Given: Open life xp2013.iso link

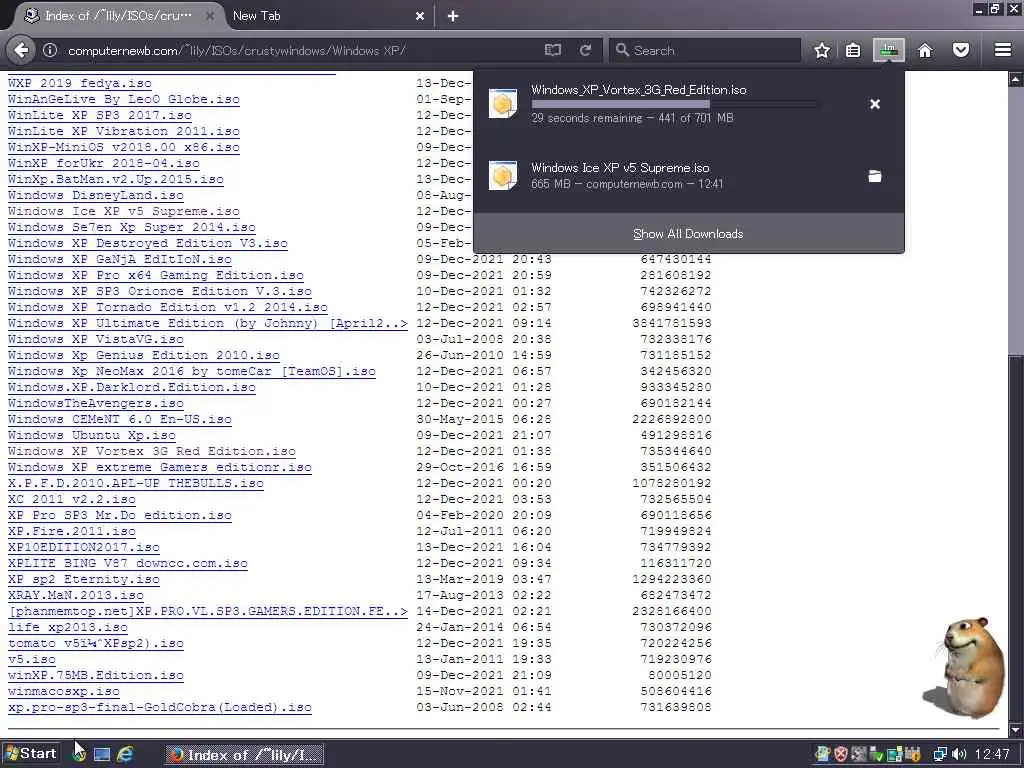Looking at the screenshot, I should coord(68,627).
